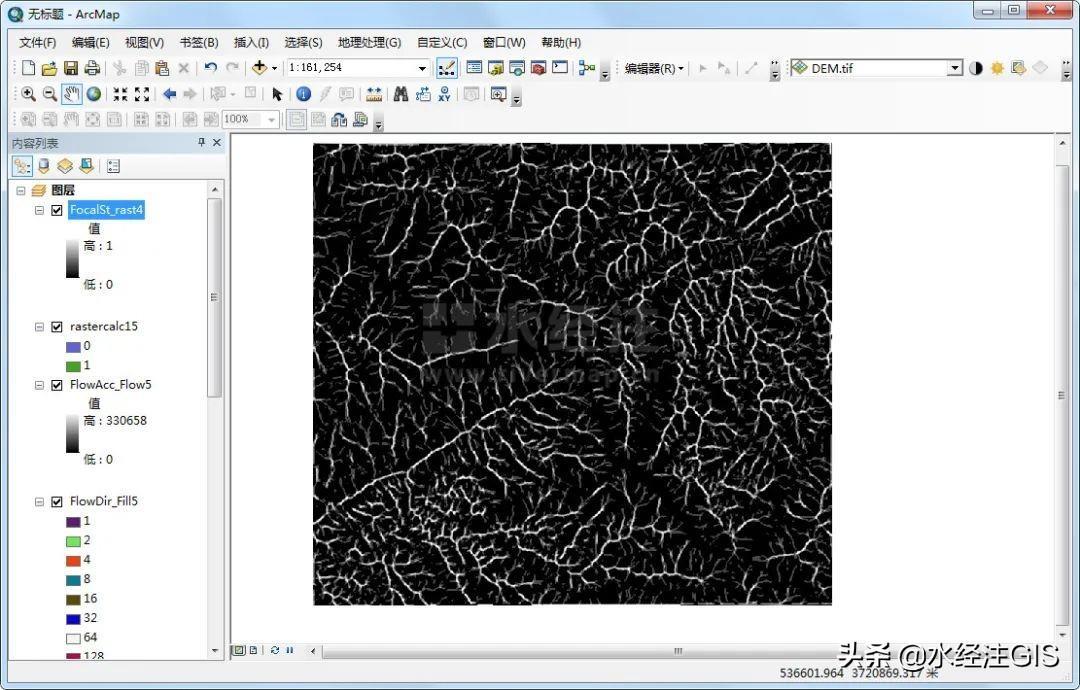
Task: Open the DEM.tif layer dropdown
Action: (954, 68)
